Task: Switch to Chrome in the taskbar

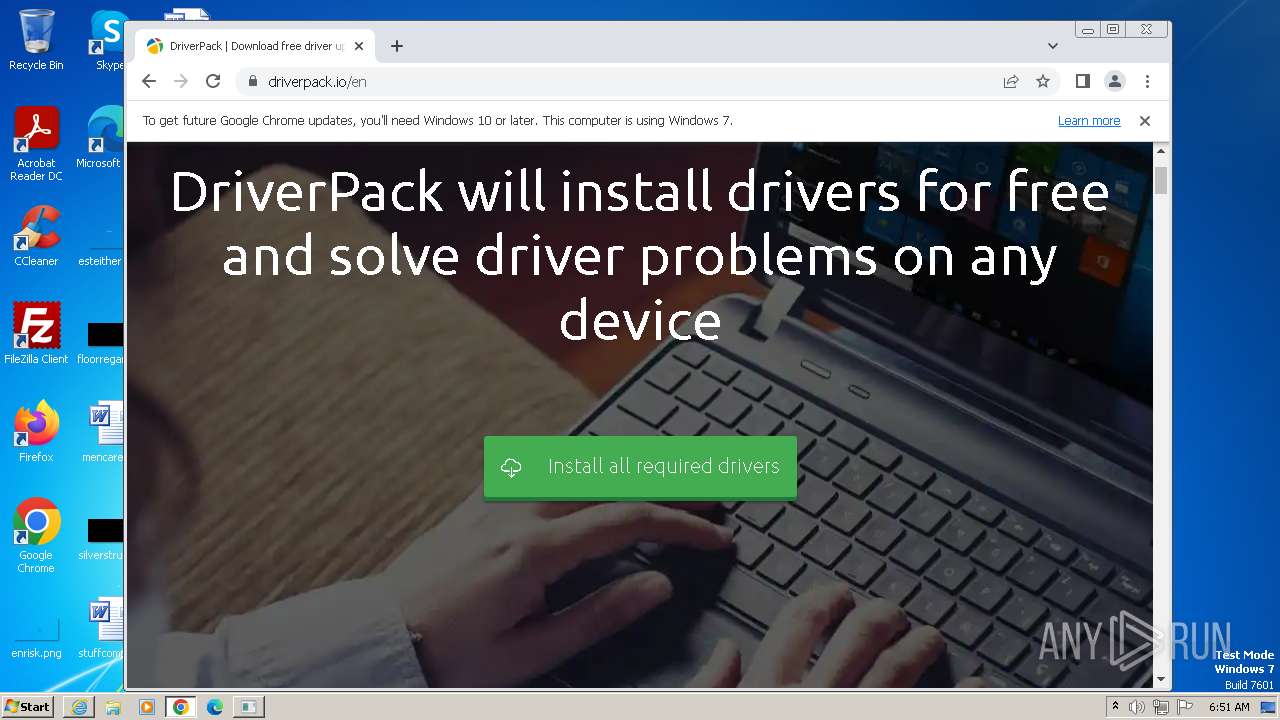Action: (x=181, y=707)
